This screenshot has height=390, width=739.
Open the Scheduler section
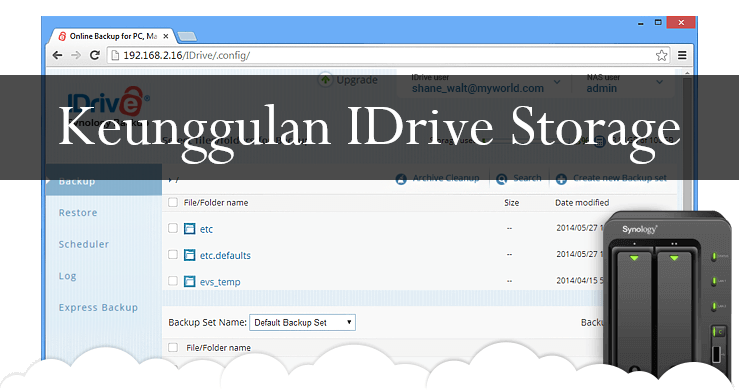tap(84, 244)
